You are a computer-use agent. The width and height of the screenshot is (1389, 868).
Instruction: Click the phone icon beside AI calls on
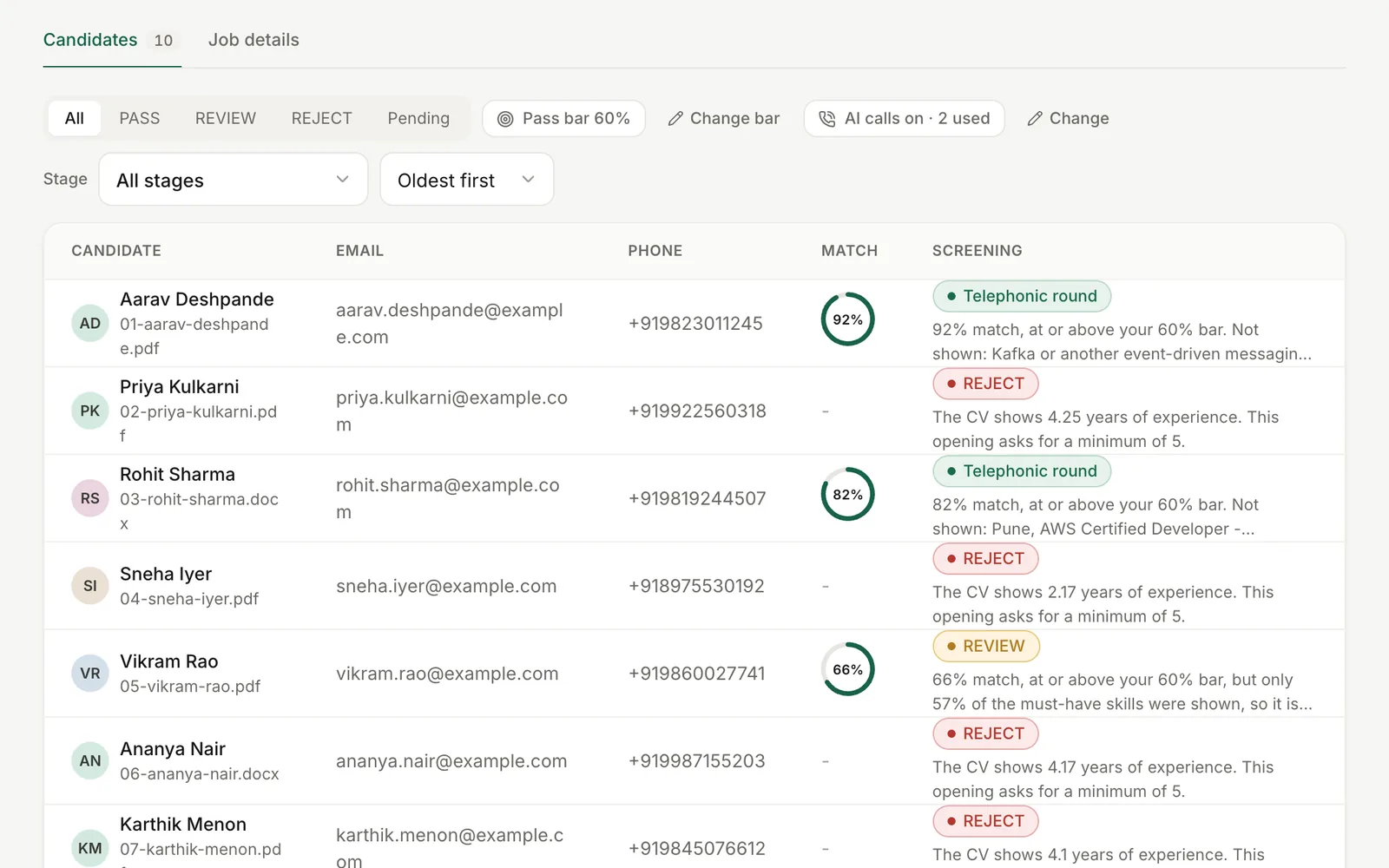(827, 119)
